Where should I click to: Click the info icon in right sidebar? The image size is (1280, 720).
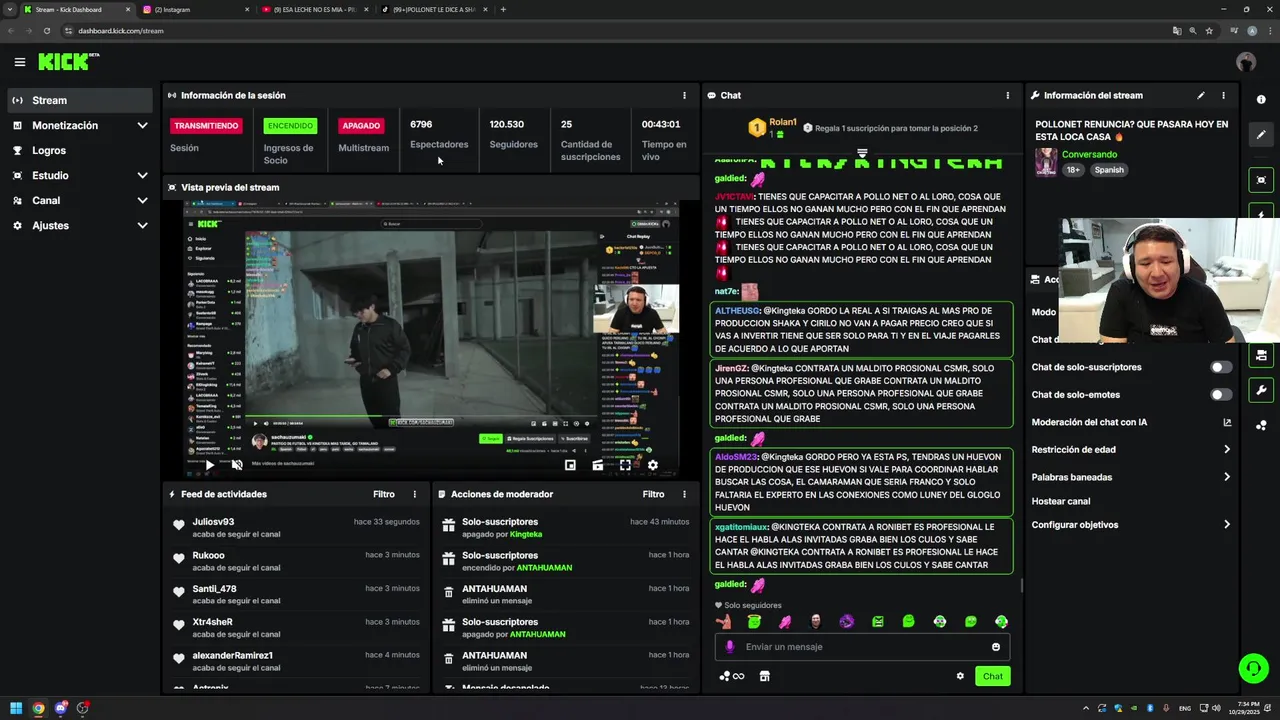click(x=1261, y=99)
